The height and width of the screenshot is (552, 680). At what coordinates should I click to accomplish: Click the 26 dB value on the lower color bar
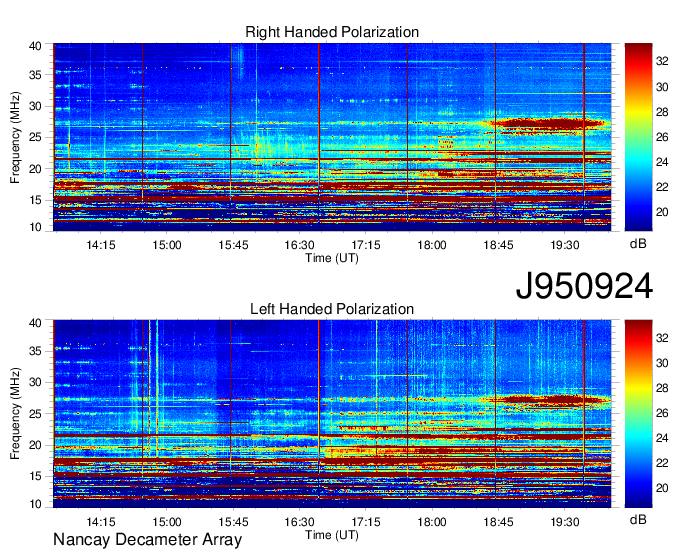662,413
